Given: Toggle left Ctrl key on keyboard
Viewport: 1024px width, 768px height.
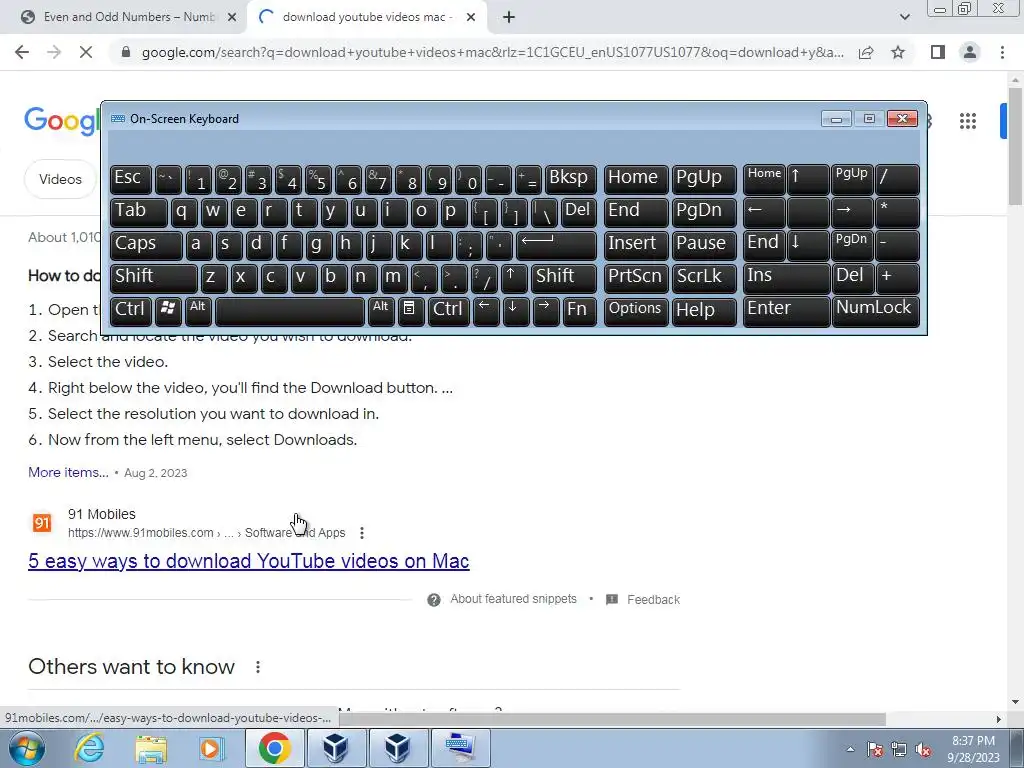Looking at the screenshot, I should (131, 310).
